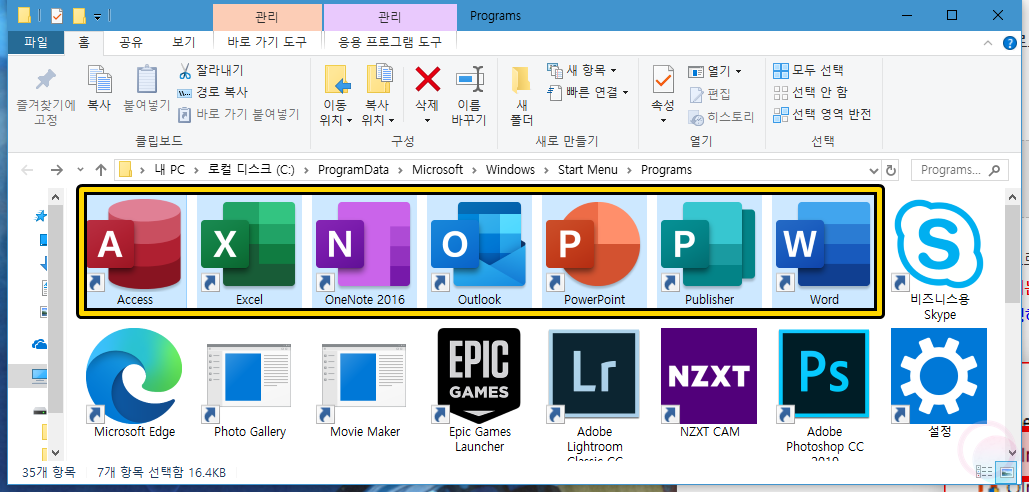This screenshot has height=492, width=1029.
Task: Select the Adobe Photoshop CC shortcut
Action: [x=824, y=394]
